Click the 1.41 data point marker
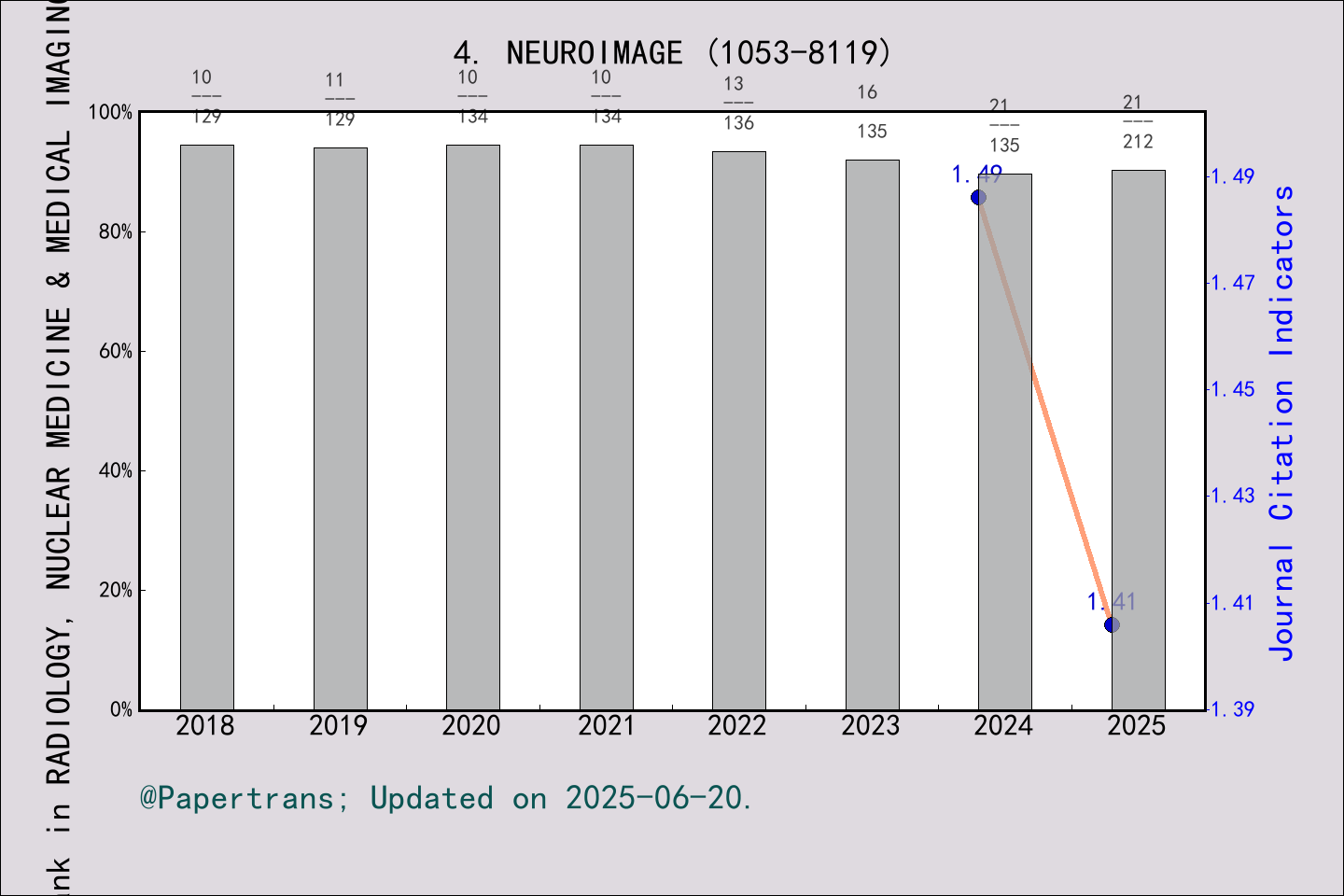 click(x=1111, y=625)
